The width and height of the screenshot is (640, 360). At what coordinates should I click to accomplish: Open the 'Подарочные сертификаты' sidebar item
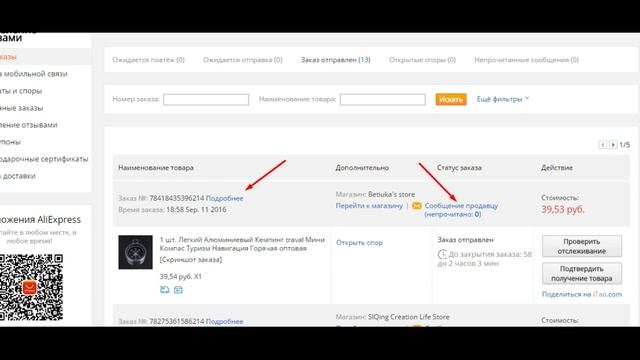point(44,159)
